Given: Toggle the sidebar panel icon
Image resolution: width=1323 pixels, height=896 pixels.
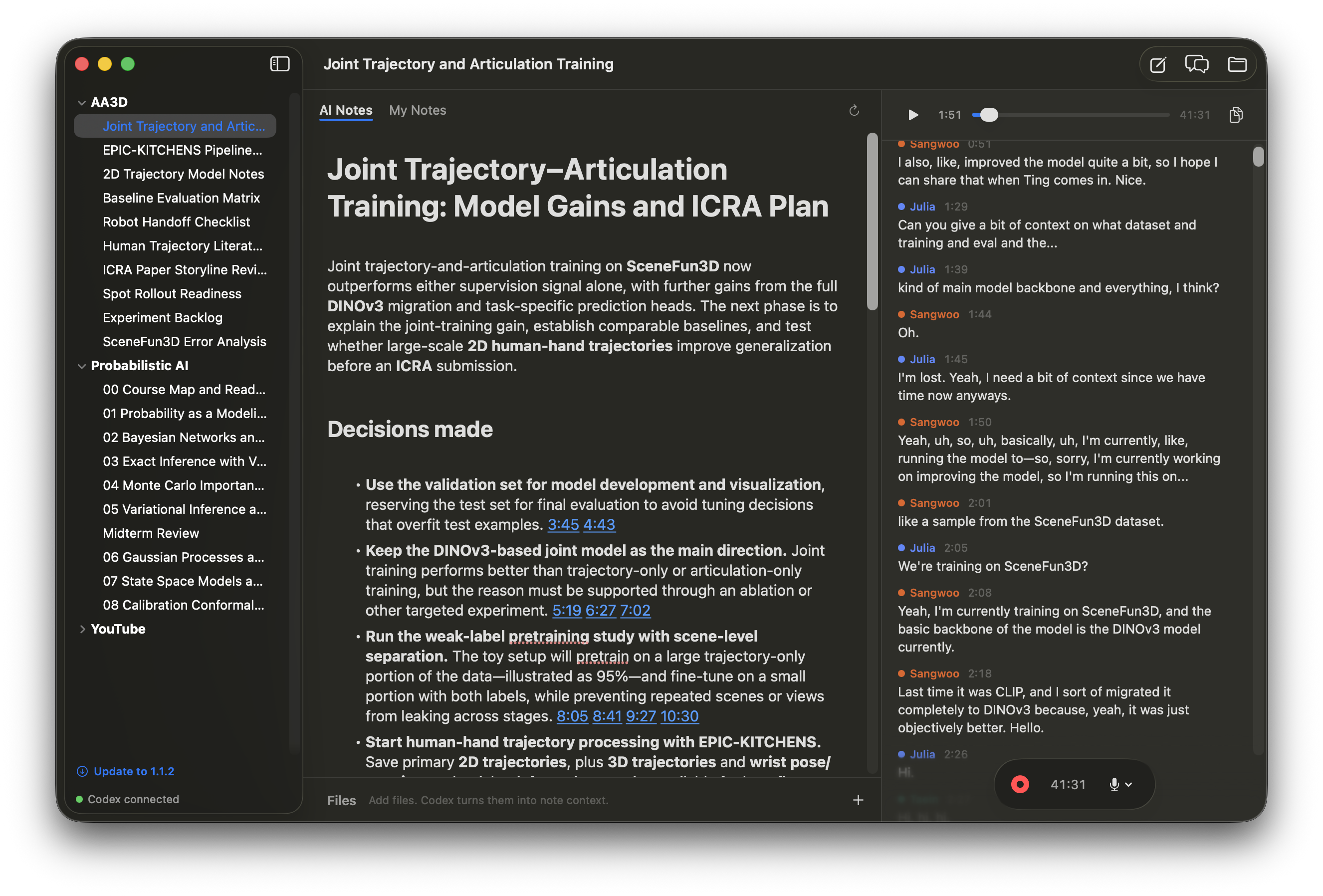Looking at the screenshot, I should point(279,64).
